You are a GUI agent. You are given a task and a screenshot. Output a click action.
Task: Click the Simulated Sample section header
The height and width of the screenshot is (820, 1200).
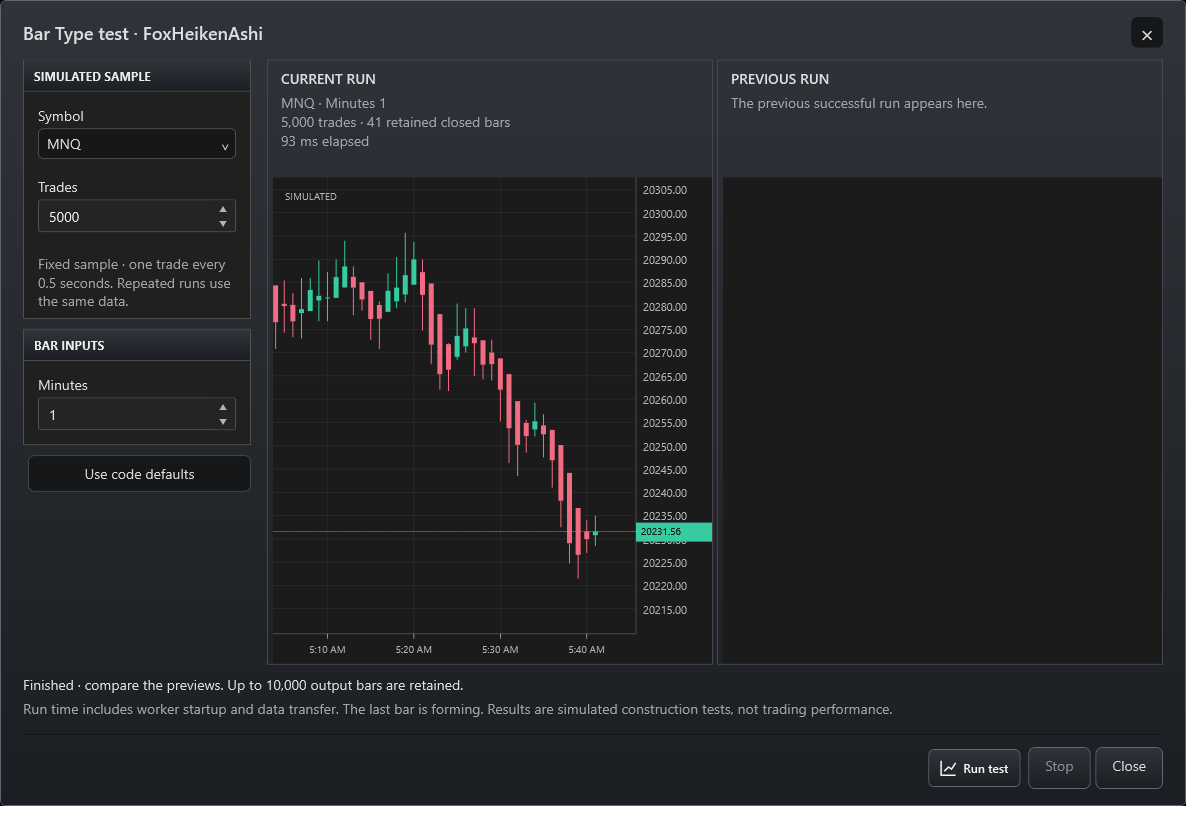[x=137, y=76]
